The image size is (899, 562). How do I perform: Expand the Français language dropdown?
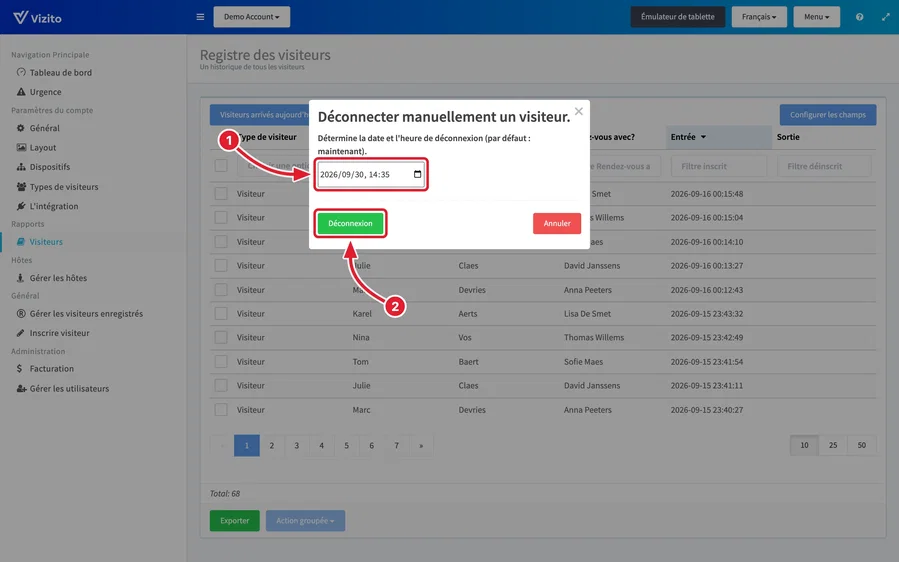759,17
